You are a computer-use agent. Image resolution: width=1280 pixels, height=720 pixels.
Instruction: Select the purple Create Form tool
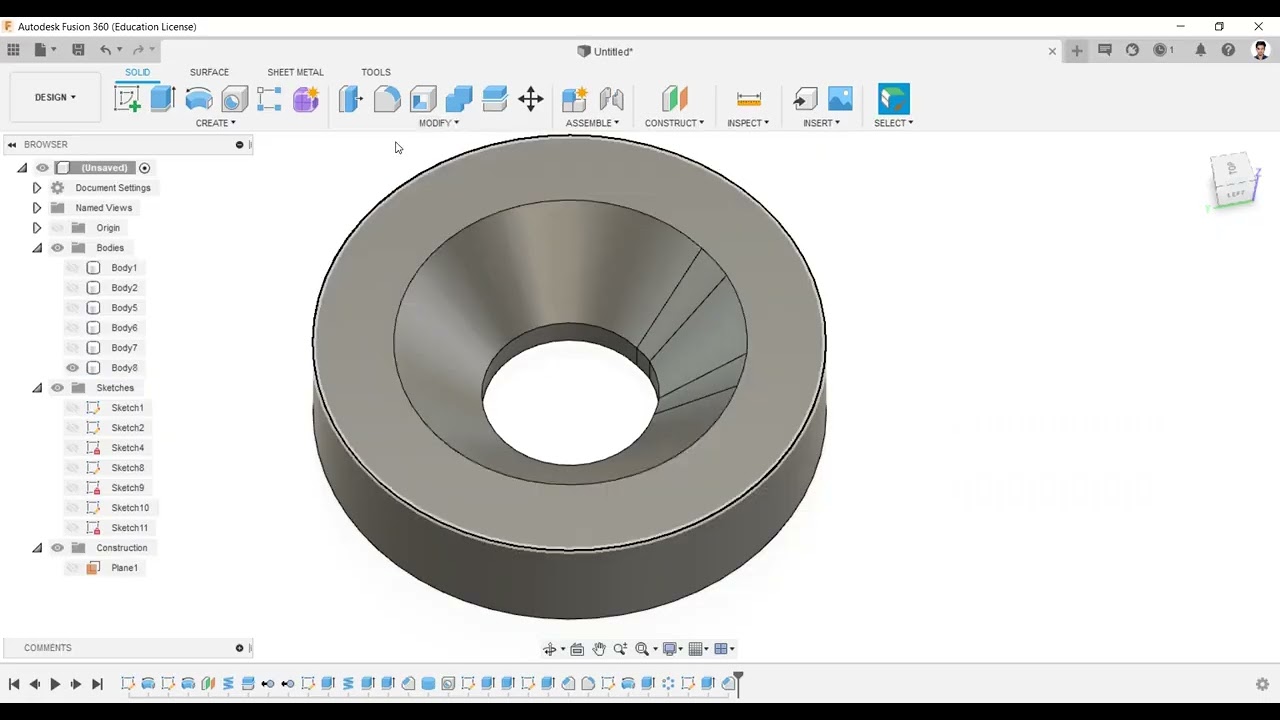tap(306, 98)
